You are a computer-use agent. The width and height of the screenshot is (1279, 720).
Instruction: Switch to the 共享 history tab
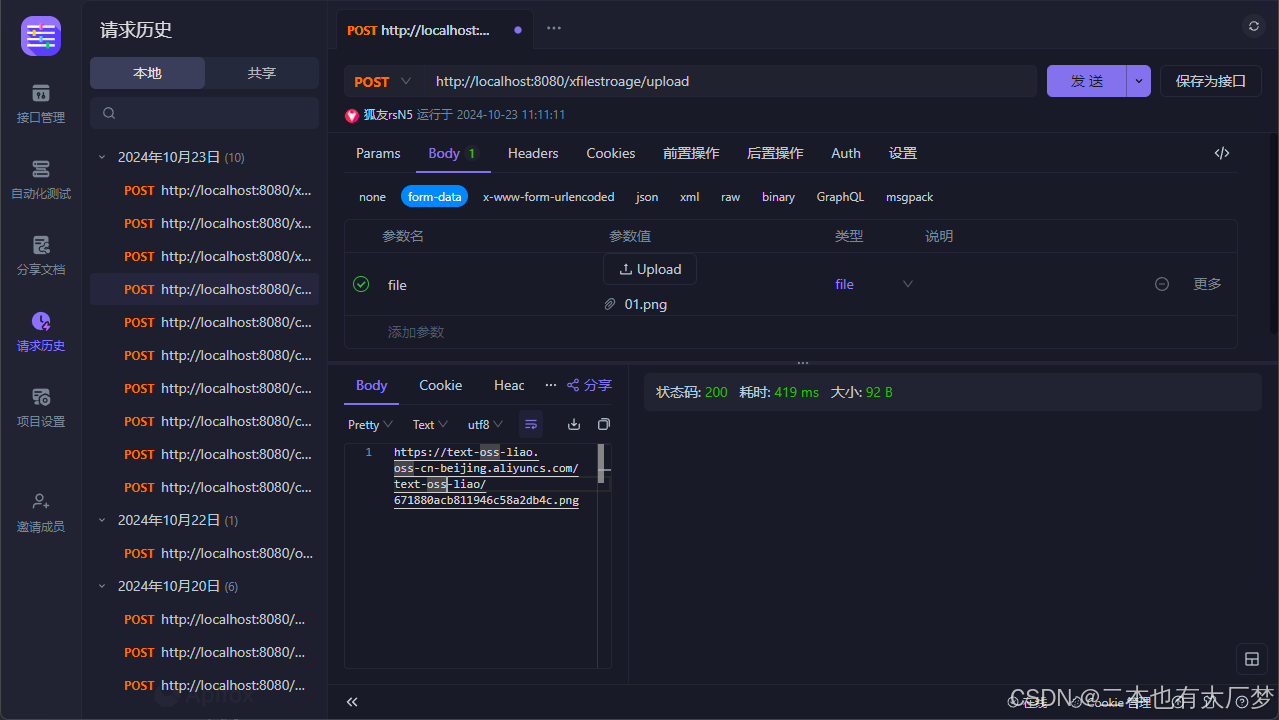pyautogui.click(x=261, y=72)
